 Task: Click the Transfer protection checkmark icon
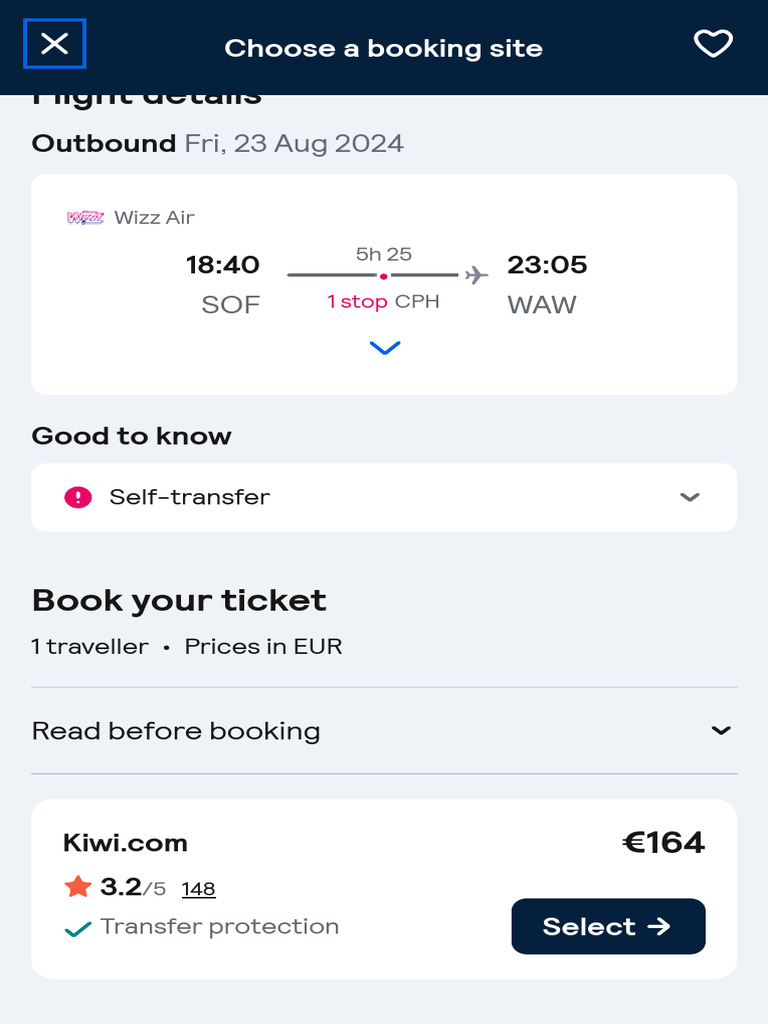coord(78,929)
